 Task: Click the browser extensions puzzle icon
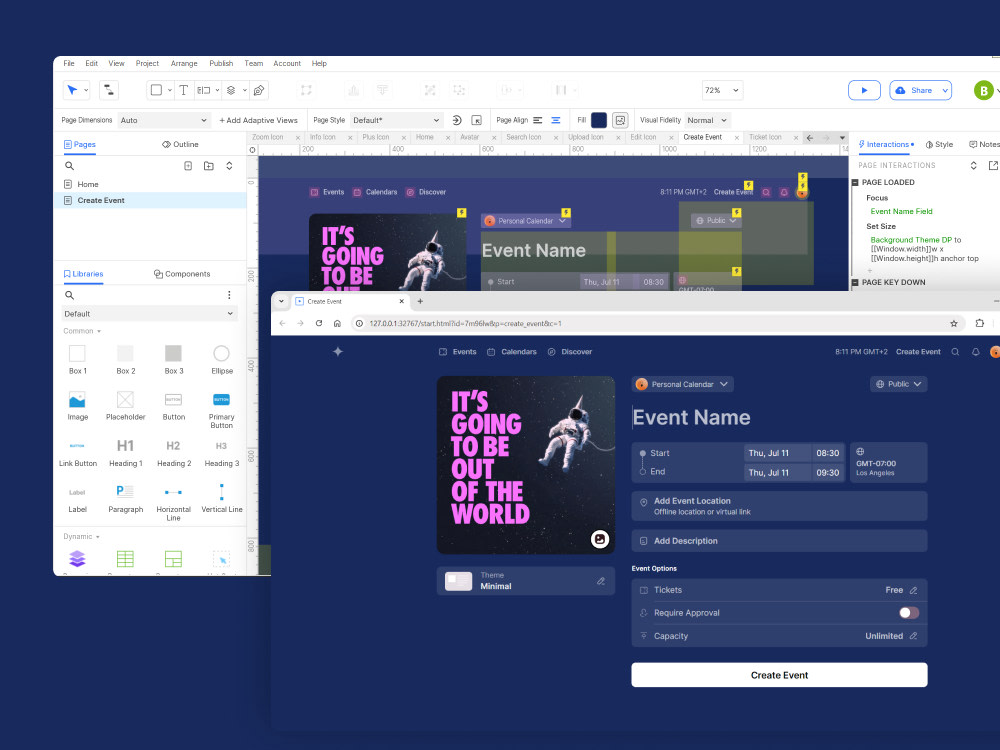click(980, 323)
